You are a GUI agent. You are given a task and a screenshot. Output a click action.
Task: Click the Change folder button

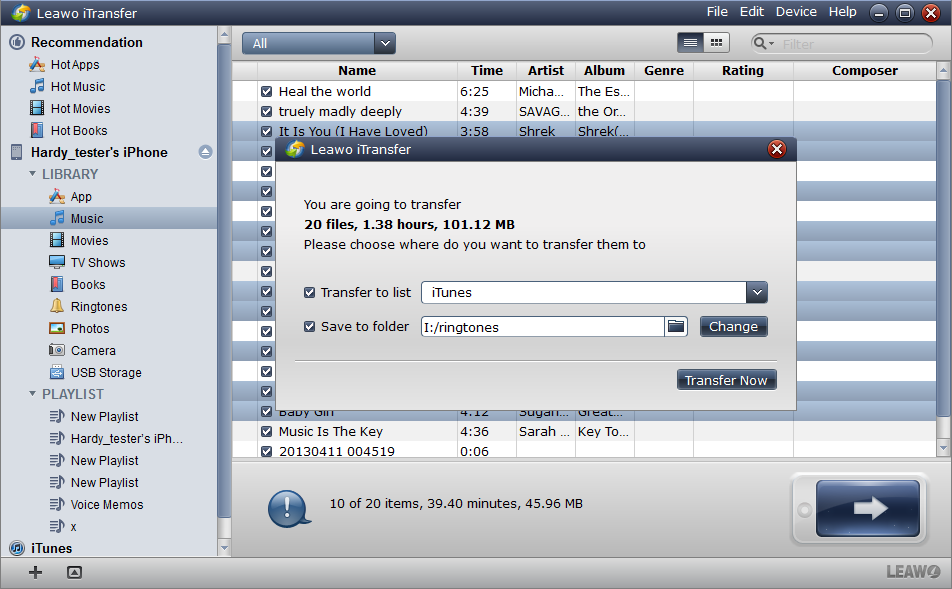click(733, 327)
